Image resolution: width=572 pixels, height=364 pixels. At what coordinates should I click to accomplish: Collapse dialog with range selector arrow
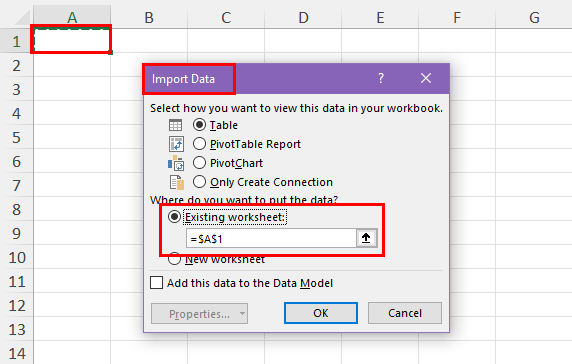click(366, 238)
